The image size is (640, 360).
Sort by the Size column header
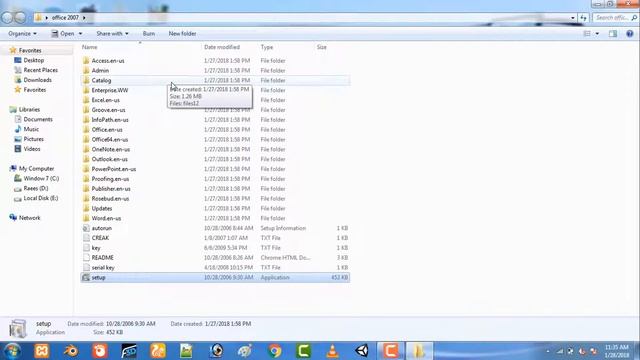tap(322, 47)
